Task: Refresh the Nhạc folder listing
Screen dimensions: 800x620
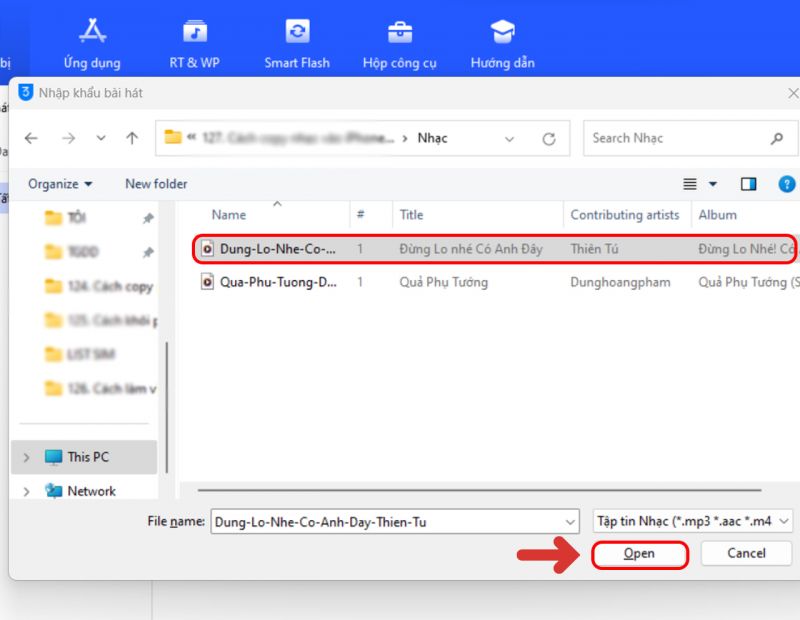Action: click(x=548, y=139)
